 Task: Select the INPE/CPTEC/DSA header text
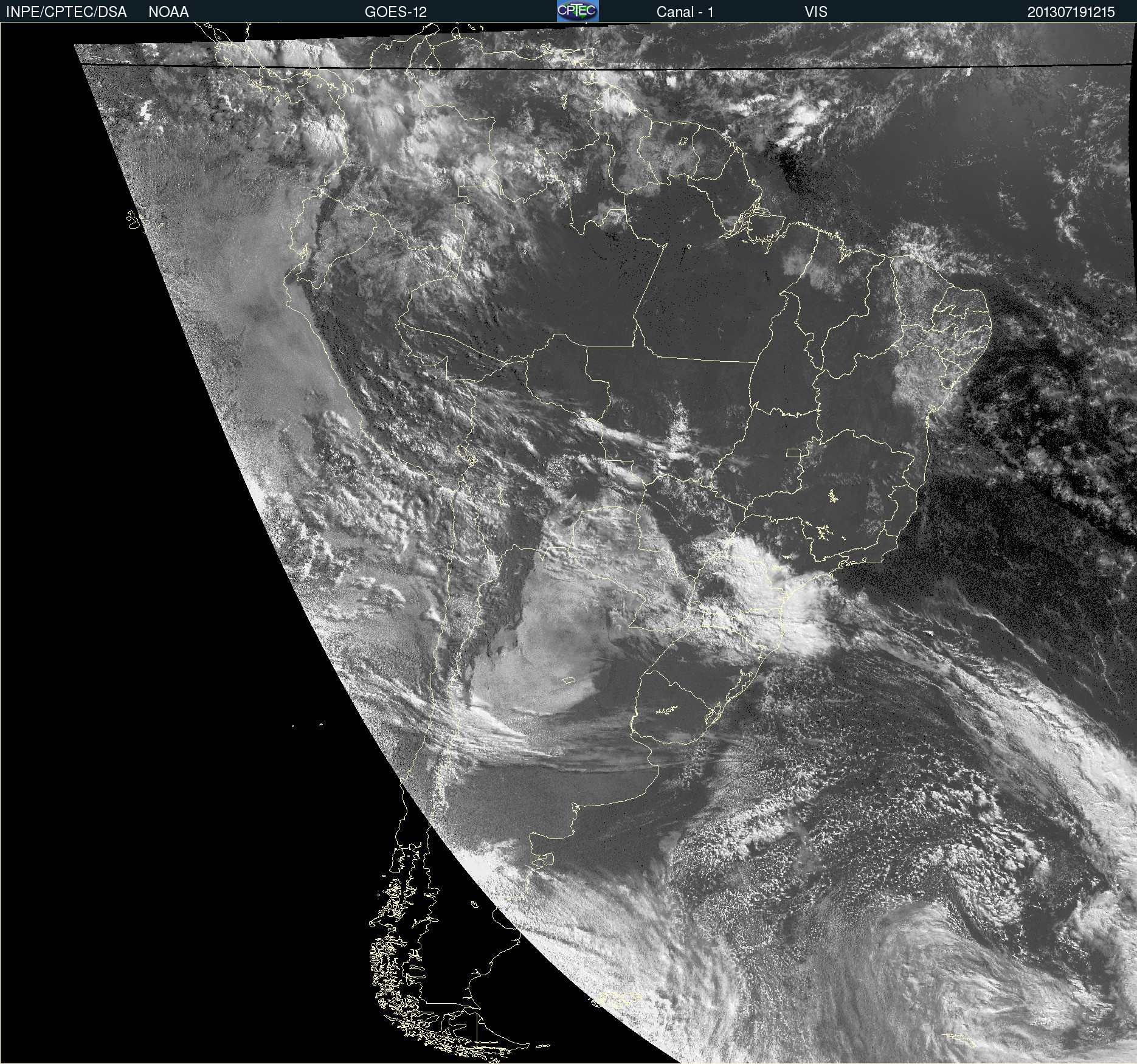(x=66, y=12)
